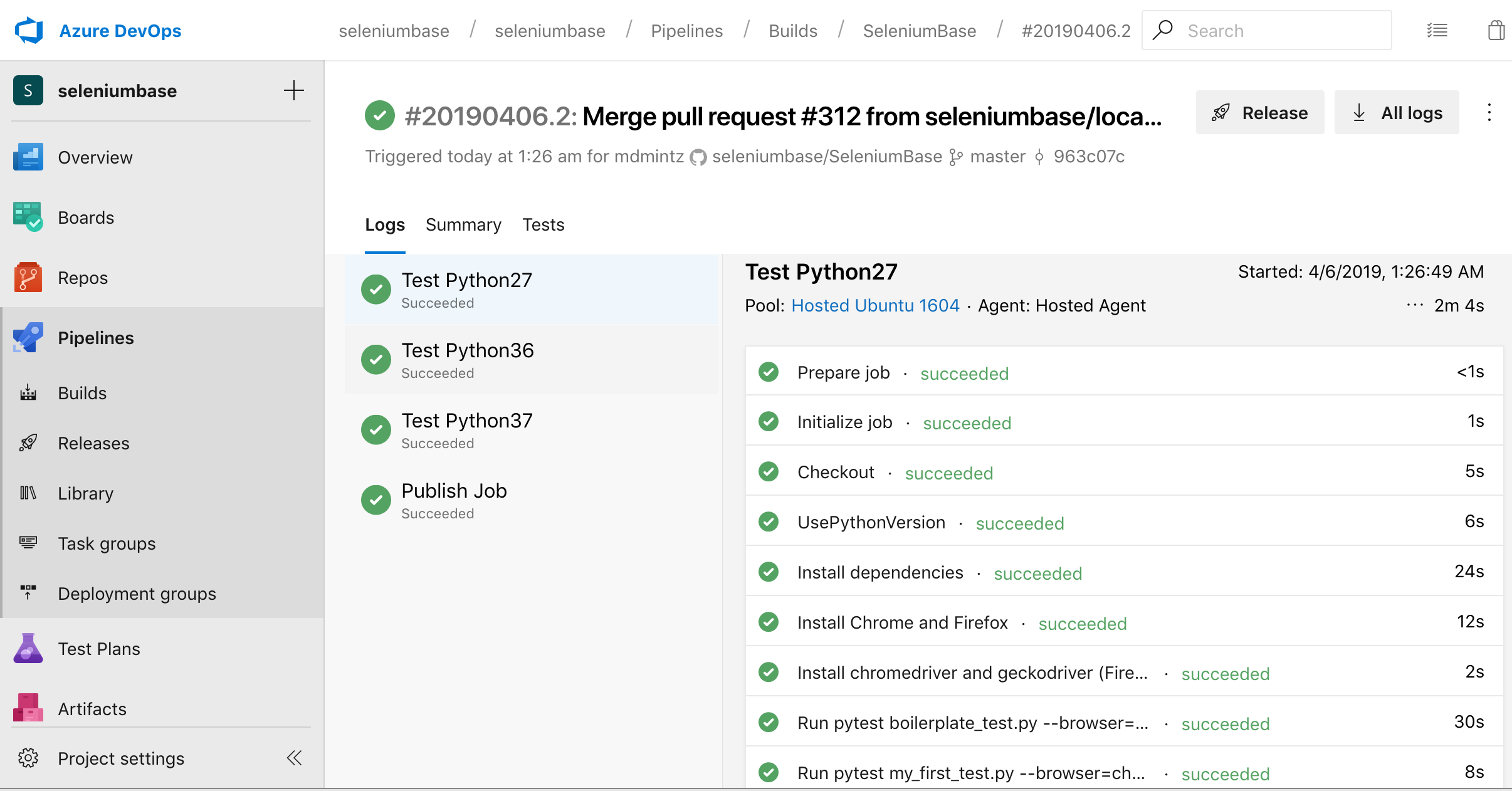This screenshot has height=791, width=1512.
Task: Open the Hosted Ubuntu 1604 pool link
Action: [875, 305]
